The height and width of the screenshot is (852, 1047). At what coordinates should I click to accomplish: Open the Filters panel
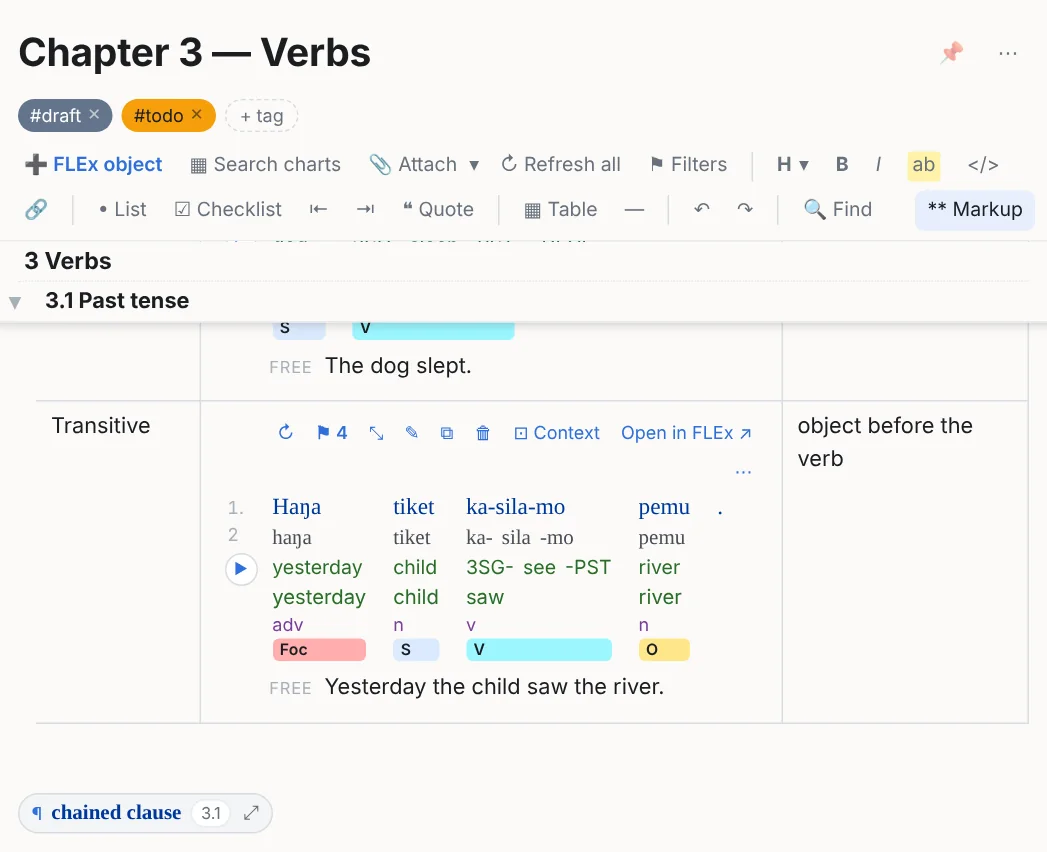tap(688, 164)
